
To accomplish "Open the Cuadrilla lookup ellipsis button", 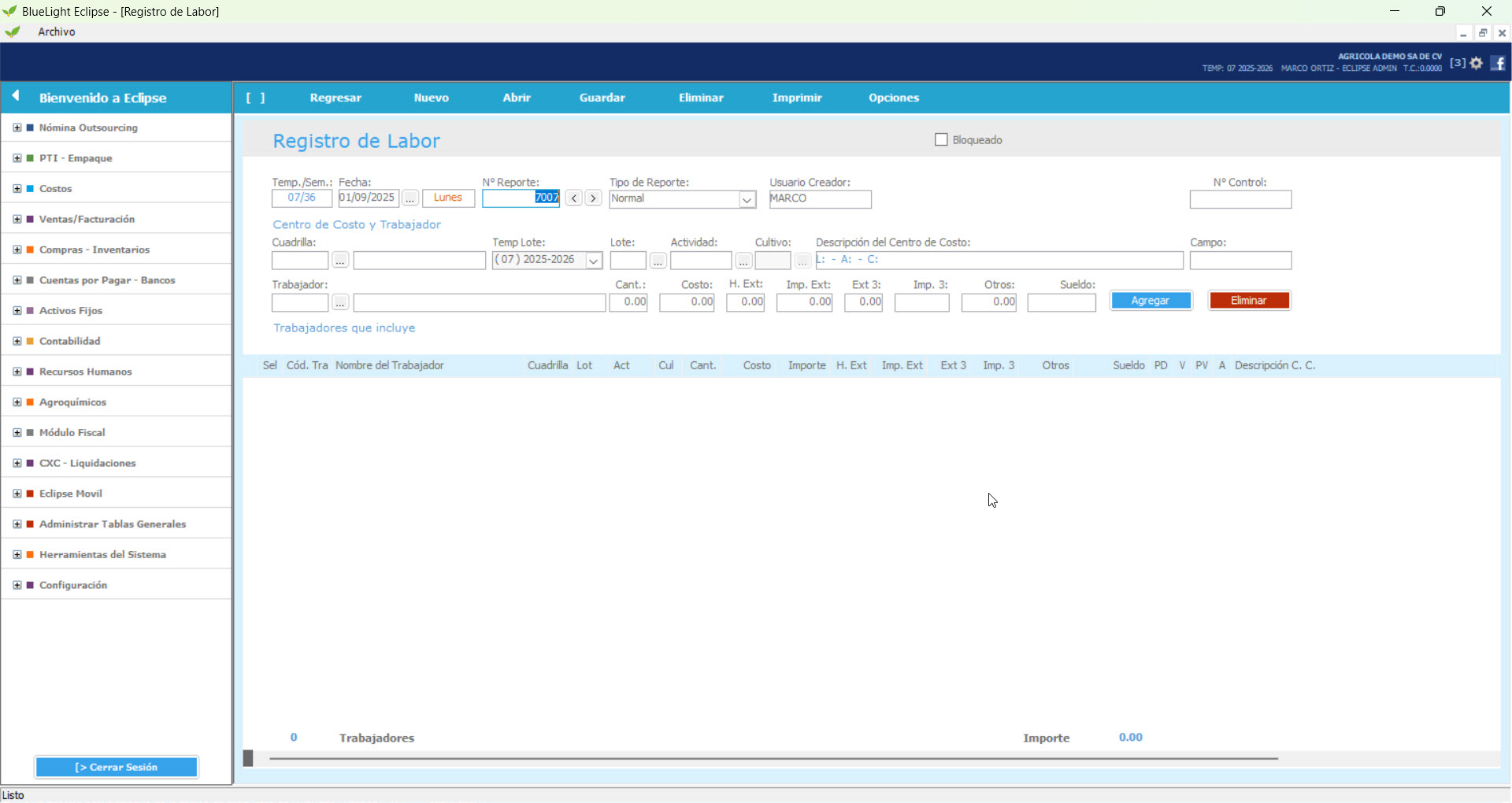I will pyautogui.click(x=339, y=260).
